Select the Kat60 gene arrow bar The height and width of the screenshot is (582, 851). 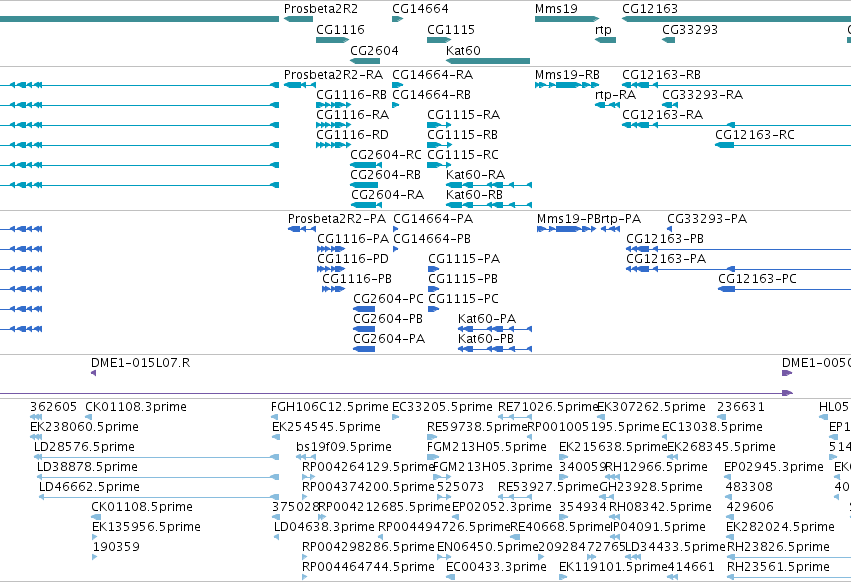click(x=487, y=61)
